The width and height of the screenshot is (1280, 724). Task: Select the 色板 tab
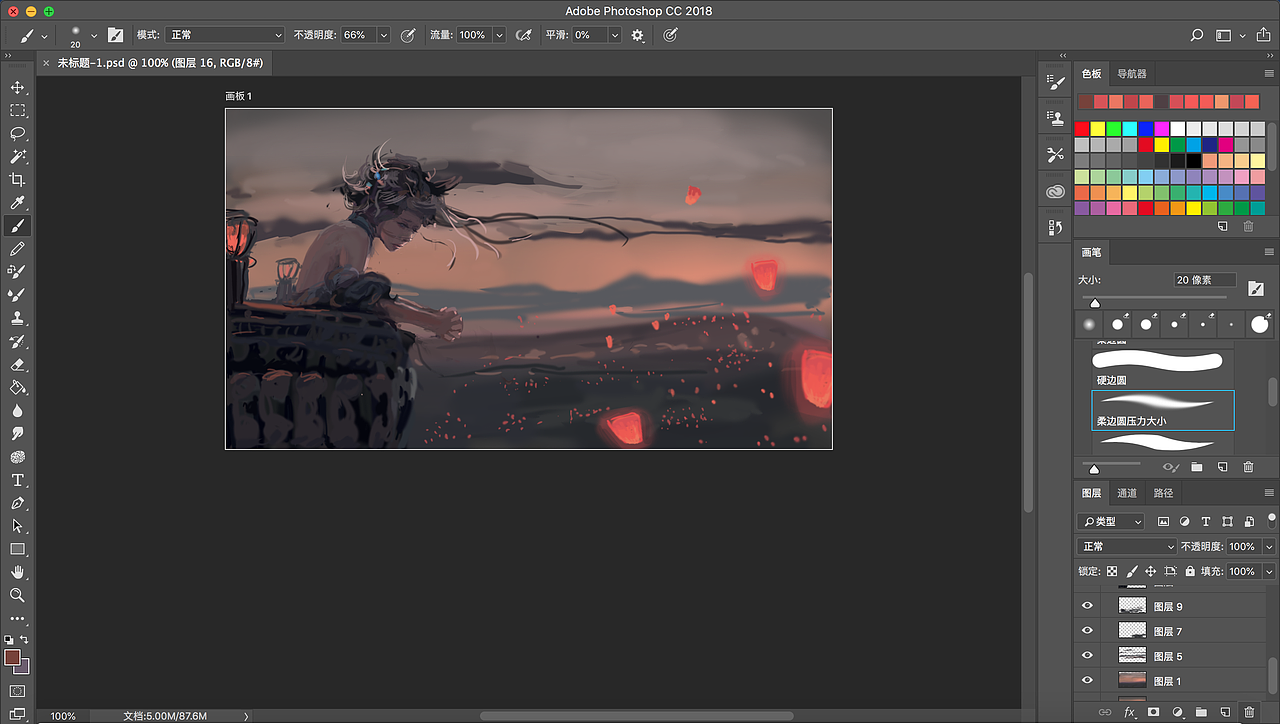coord(1091,74)
